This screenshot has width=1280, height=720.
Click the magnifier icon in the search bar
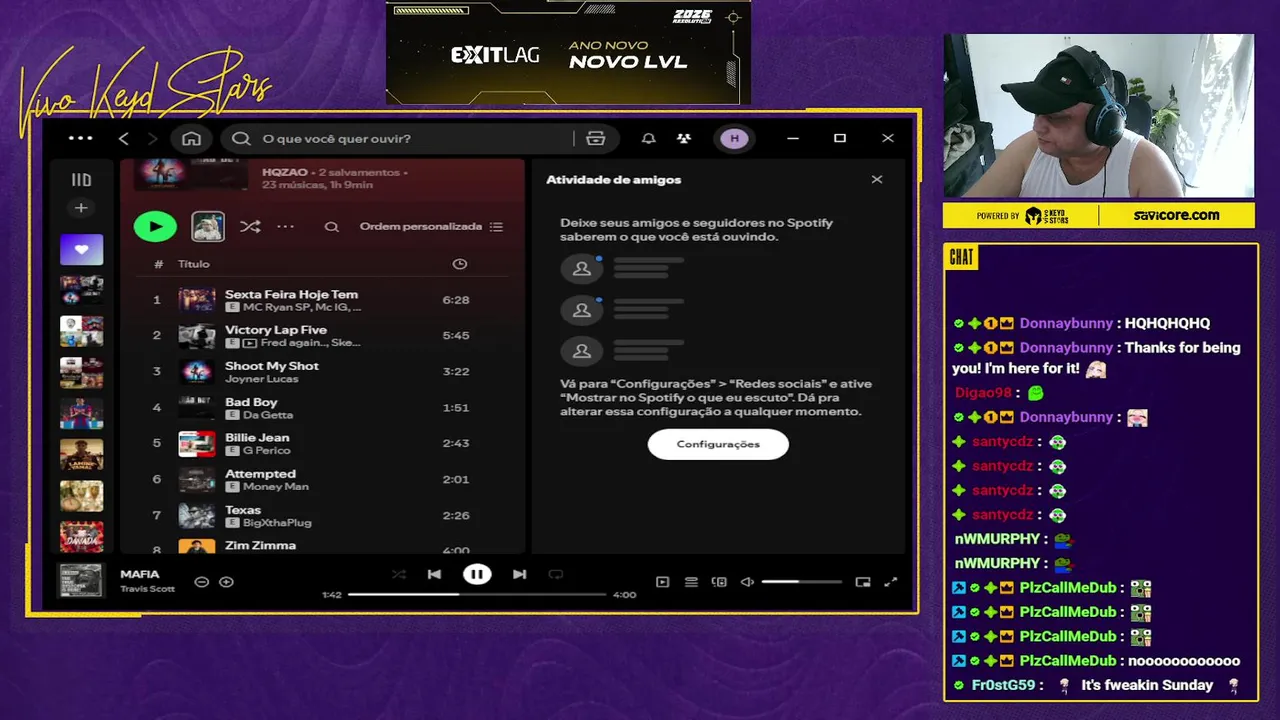(241, 138)
